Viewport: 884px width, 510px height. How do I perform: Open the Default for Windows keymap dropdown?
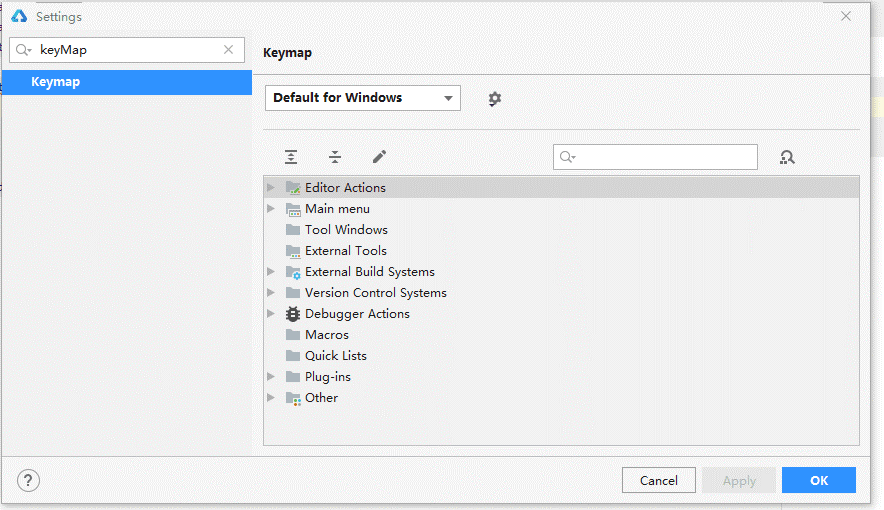363,98
